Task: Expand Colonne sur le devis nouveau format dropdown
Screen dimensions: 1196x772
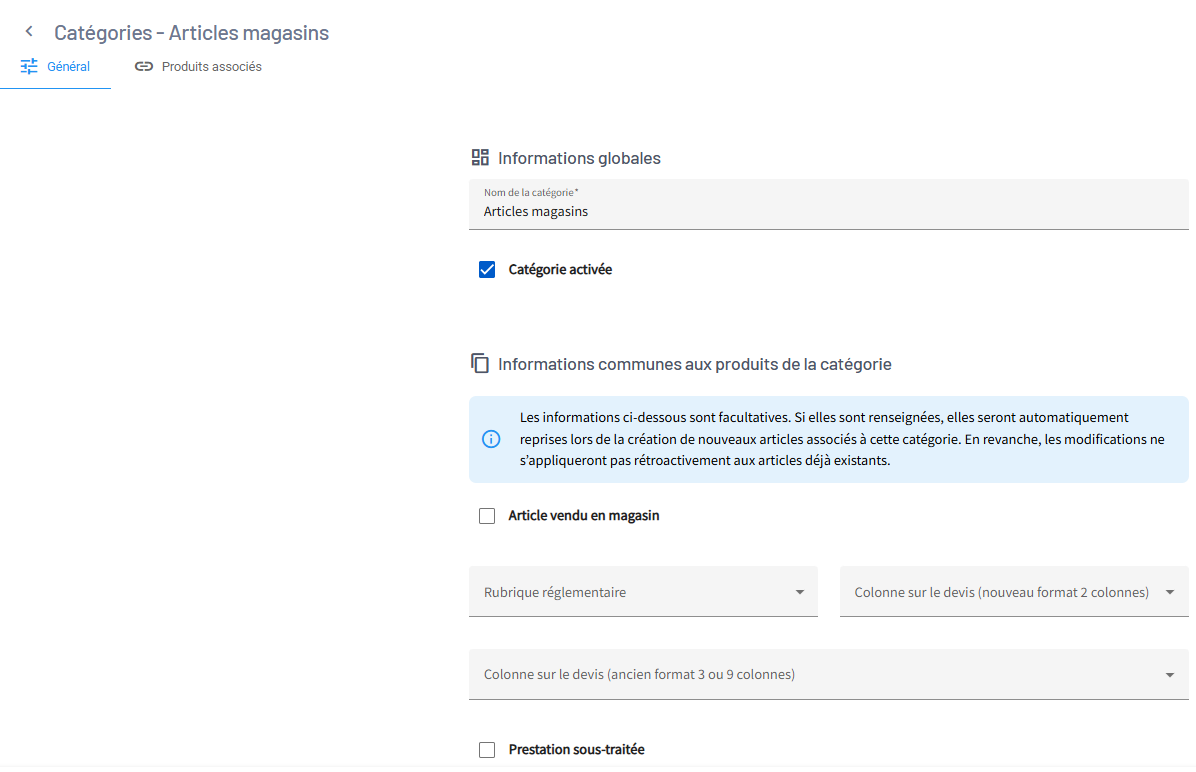Action: [1014, 591]
